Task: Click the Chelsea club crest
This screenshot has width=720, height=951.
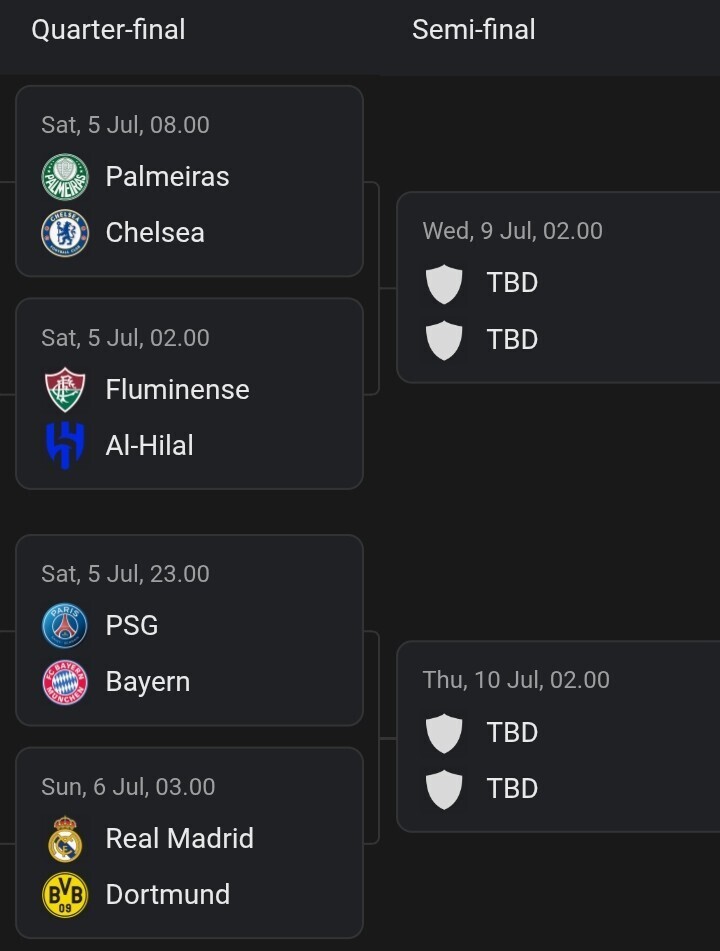Action: (x=65, y=233)
